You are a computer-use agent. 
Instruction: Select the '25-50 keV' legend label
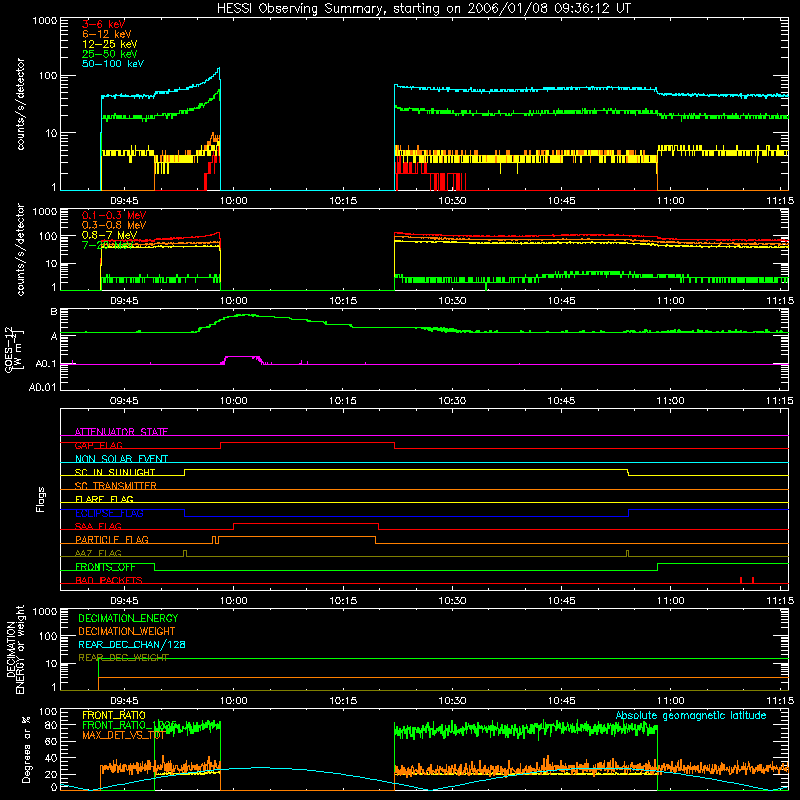coord(110,54)
